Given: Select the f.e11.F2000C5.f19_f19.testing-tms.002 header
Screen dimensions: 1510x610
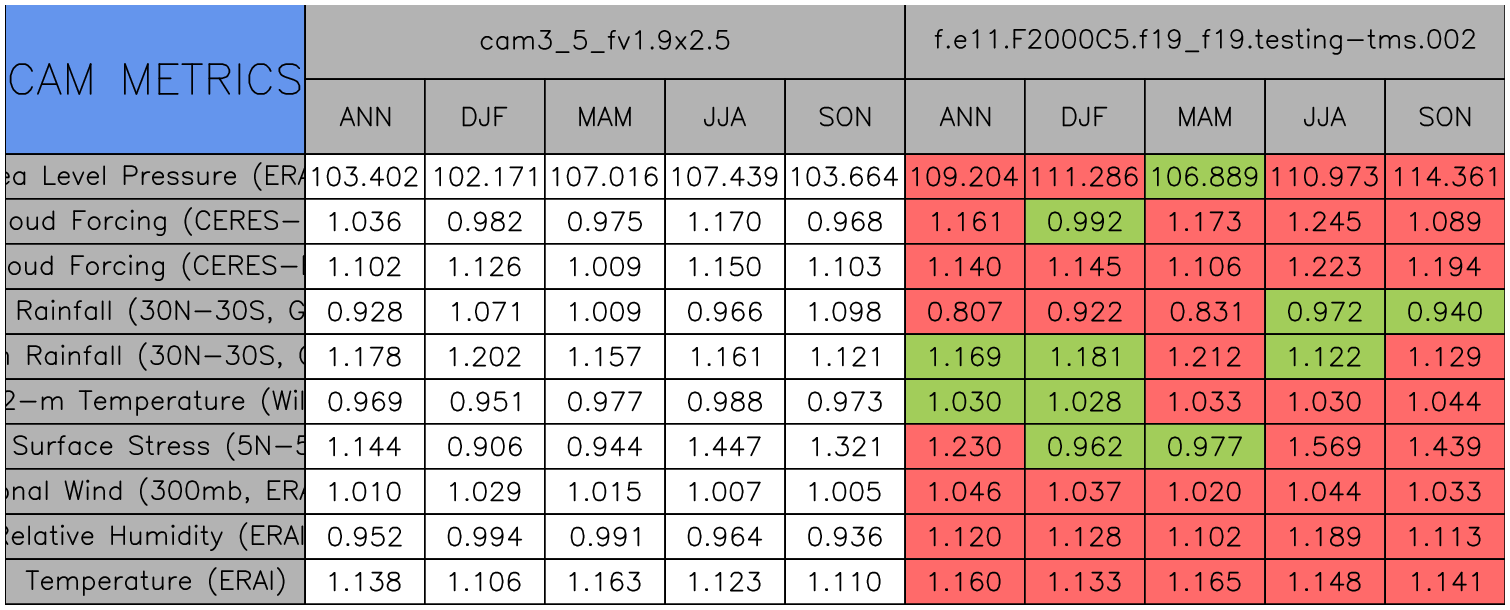Looking at the screenshot, I should [x=1205, y=41].
